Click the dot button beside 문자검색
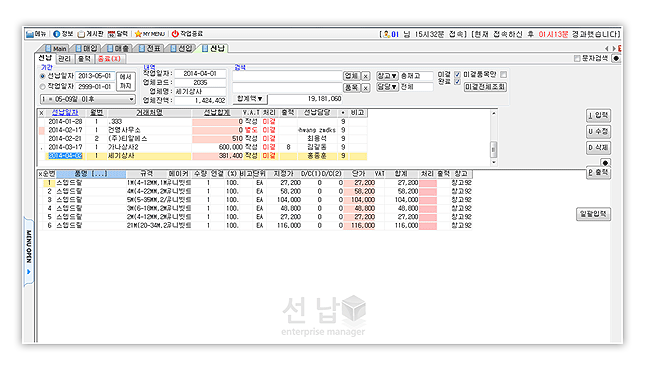The height and width of the screenshot is (370, 645). coord(616,58)
